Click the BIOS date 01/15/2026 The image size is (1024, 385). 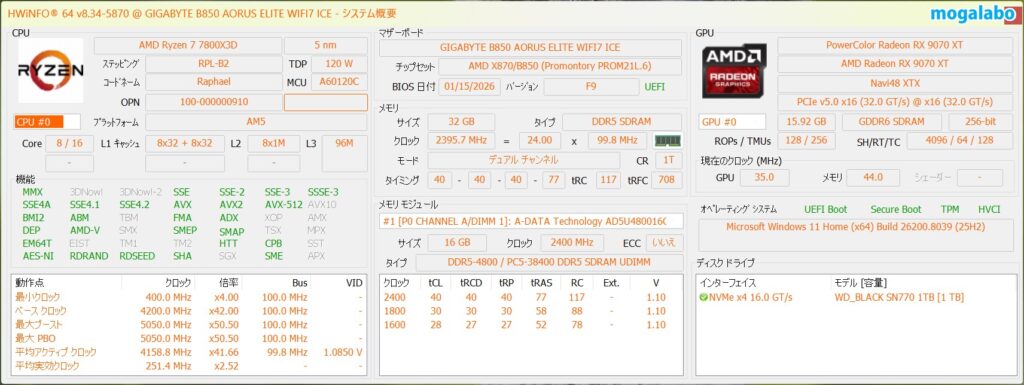pyautogui.click(x=470, y=87)
